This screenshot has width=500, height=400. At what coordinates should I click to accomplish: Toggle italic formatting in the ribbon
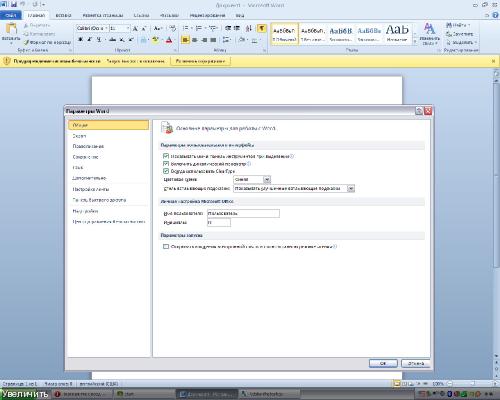click(x=89, y=40)
